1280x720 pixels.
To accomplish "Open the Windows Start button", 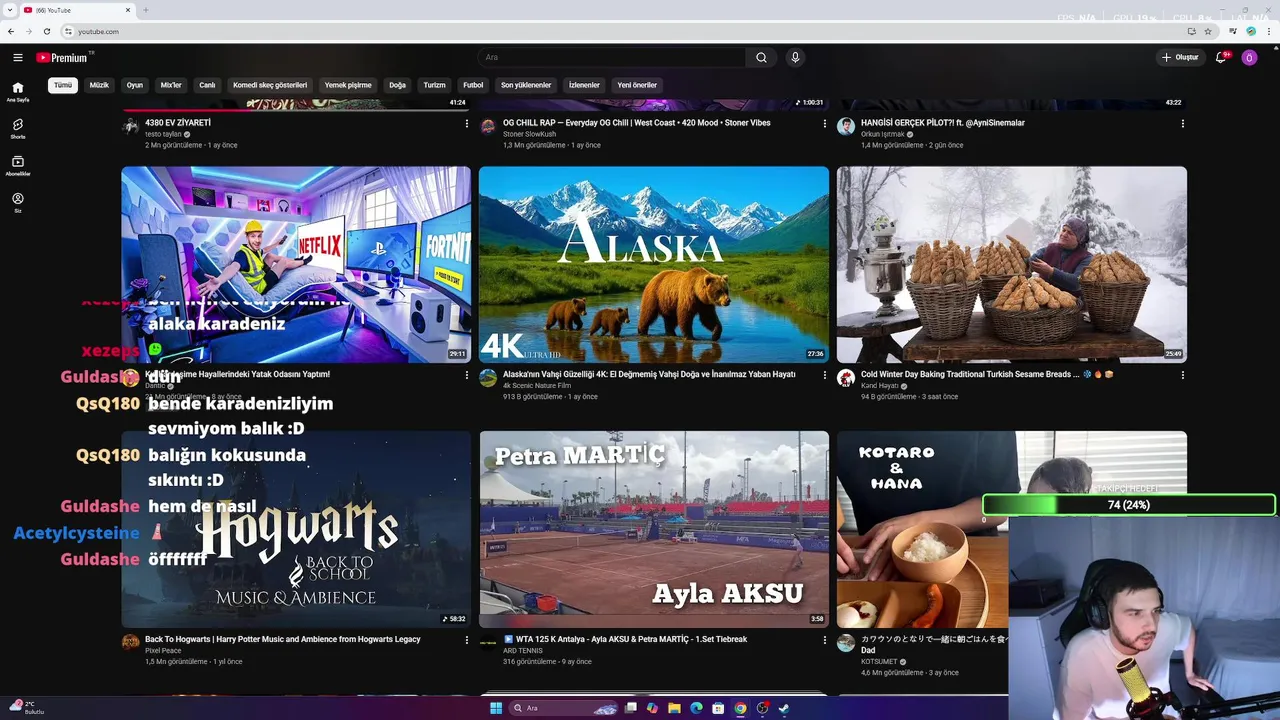I will (496, 708).
